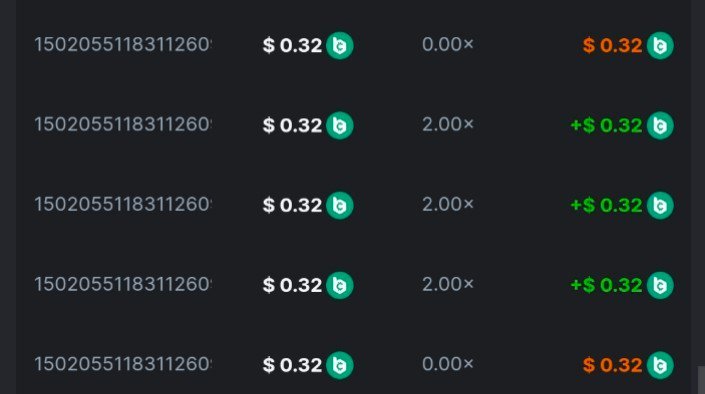Click the coin icon beside second row's green profit
This screenshot has height=394, width=705.
[x=660, y=125]
